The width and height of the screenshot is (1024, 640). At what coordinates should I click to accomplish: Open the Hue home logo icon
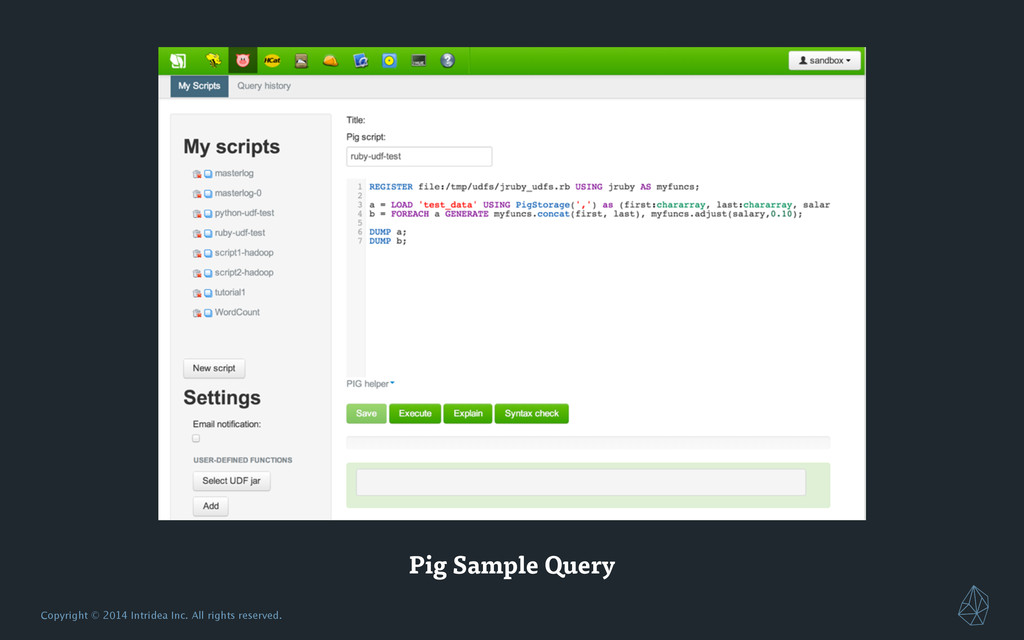pyautogui.click(x=178, y=61)
